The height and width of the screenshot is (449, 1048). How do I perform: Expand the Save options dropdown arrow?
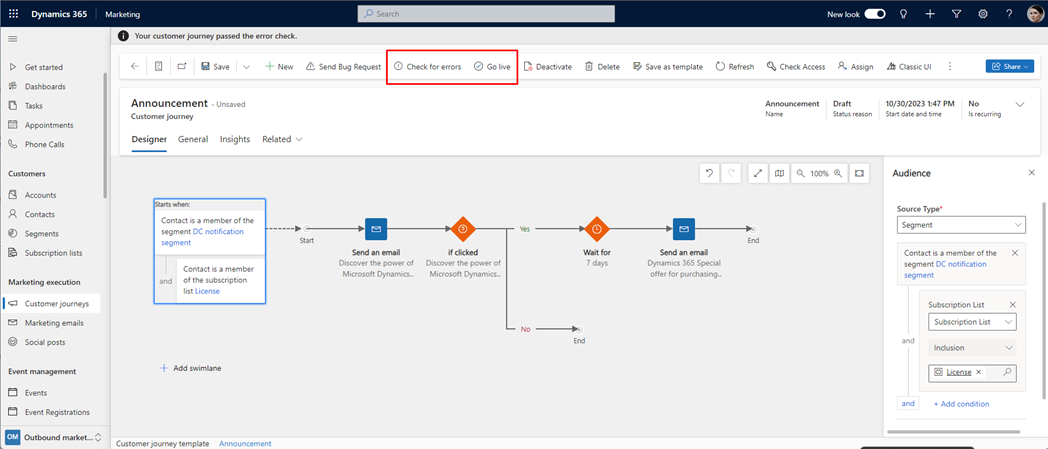click(x=246, y=66)
